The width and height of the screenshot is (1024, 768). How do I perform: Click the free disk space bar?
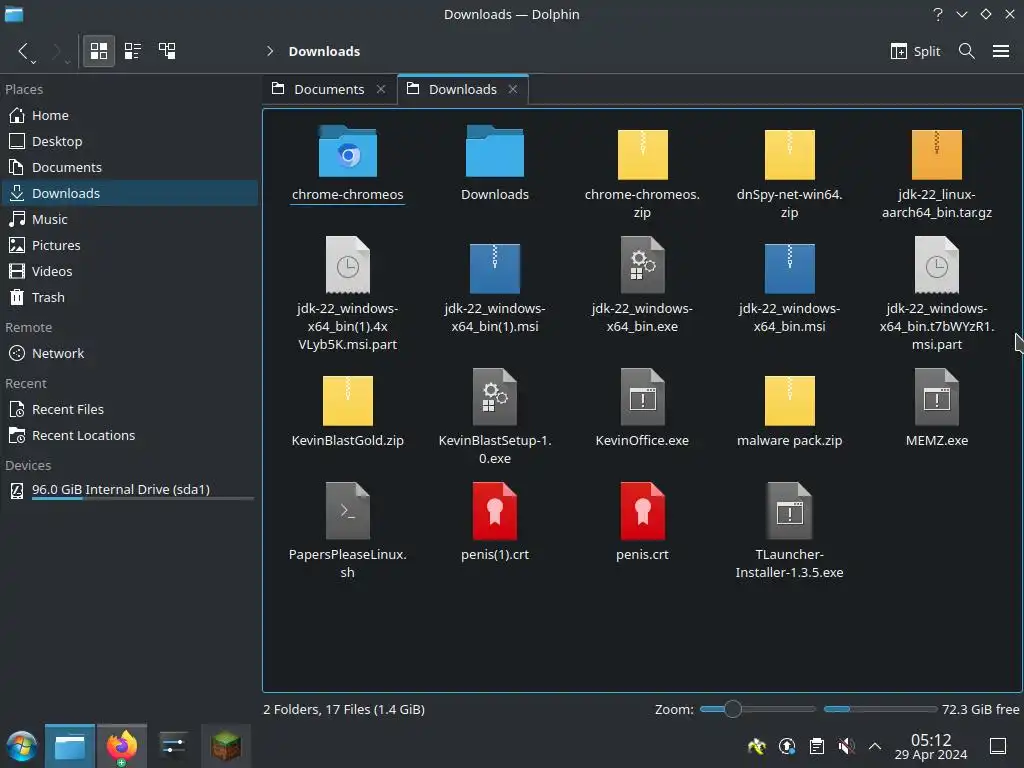click(880, 709)
